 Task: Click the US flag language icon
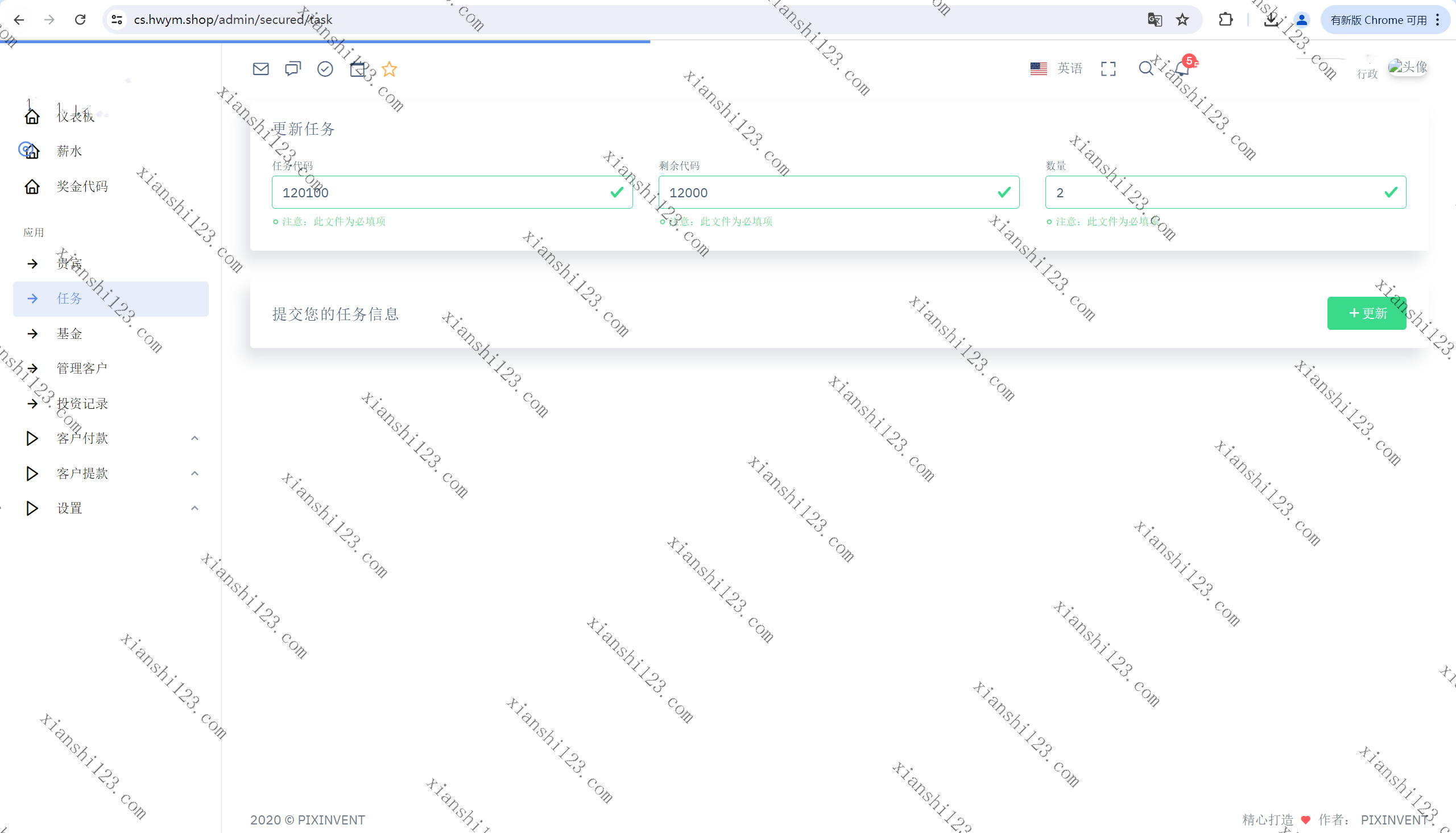pyautogui.click(x=1039, y=69)
